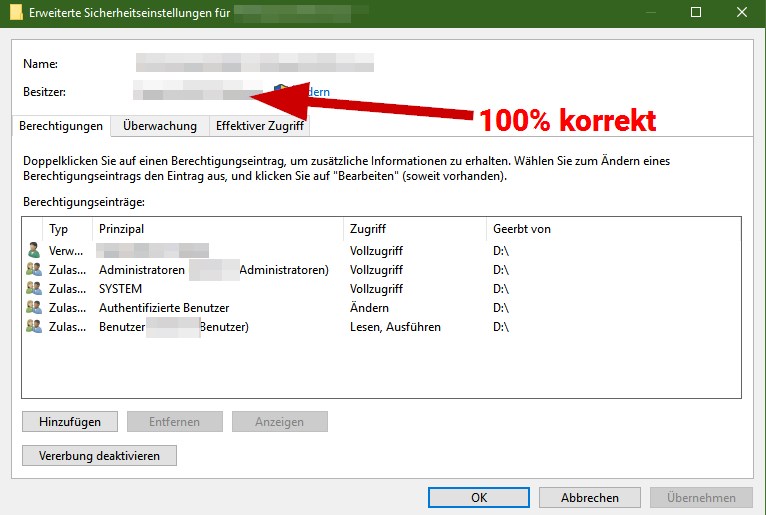Select the Authentifizierte Benutzer entry

pos(164,308)
